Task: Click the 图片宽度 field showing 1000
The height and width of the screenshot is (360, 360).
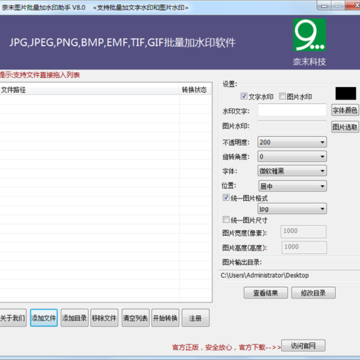Action: point(304,231)
